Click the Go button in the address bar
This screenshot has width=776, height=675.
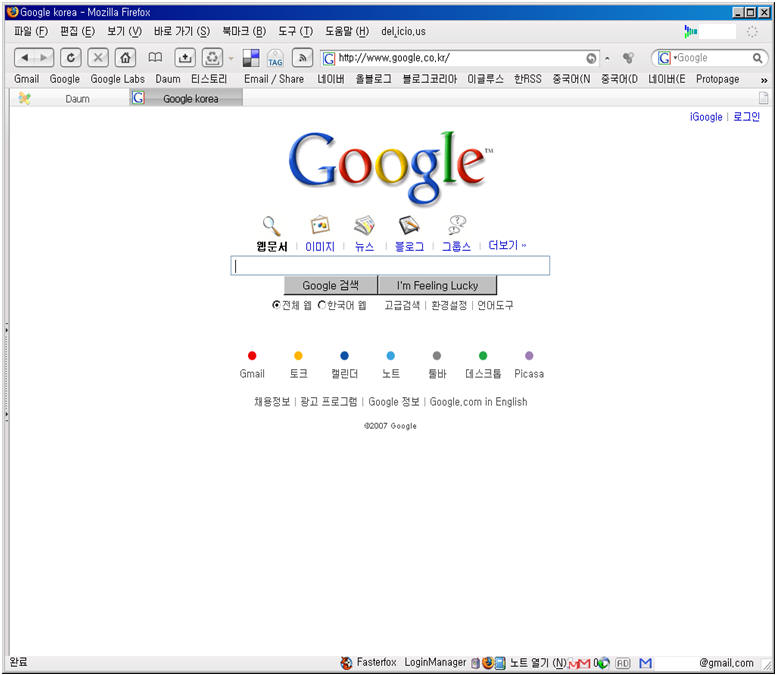(591, 58)
